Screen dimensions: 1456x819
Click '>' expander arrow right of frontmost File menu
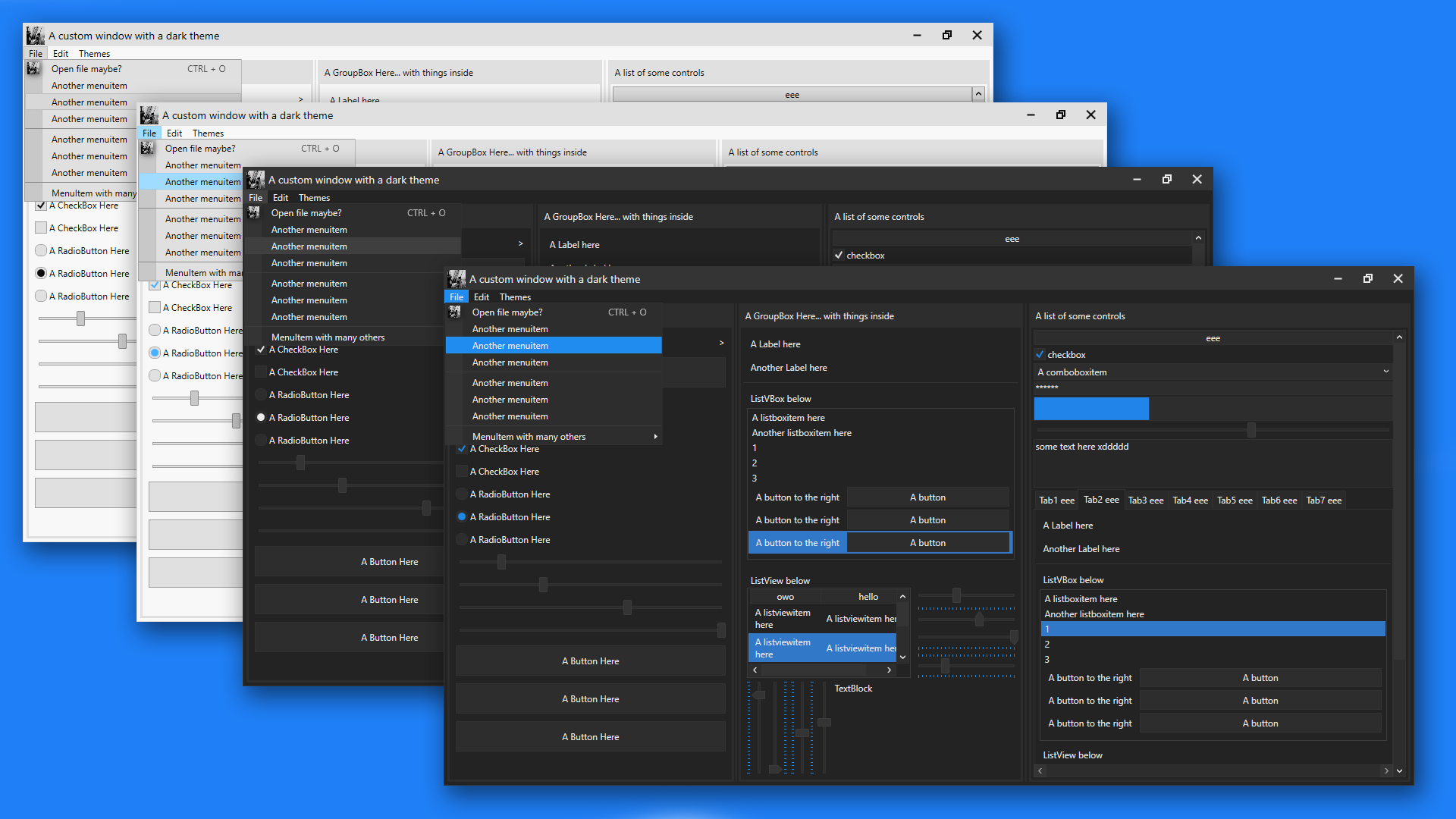pyautogui.click(x=721, y=344)
